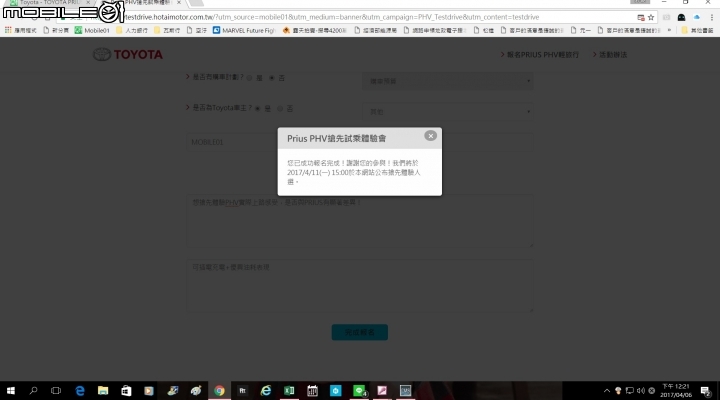720x400 pixels.
Task: Open the Mobile01 bookmark
Action: [x=92, y=30]
